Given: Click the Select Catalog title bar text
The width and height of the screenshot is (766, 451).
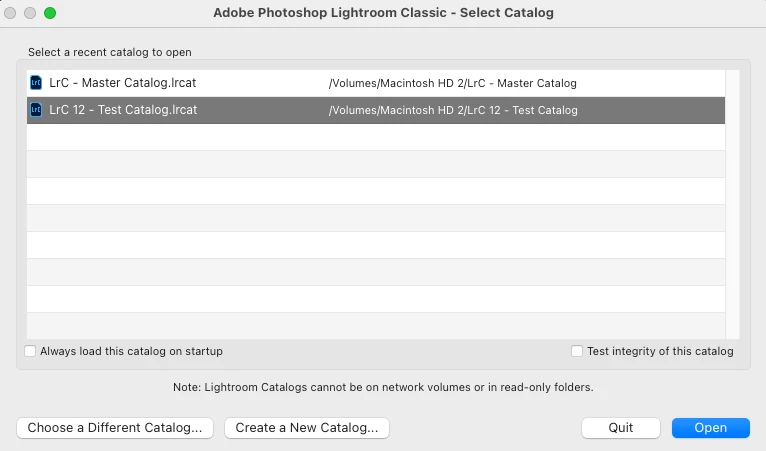Looking at the screenshot, I should pos(383,13).
